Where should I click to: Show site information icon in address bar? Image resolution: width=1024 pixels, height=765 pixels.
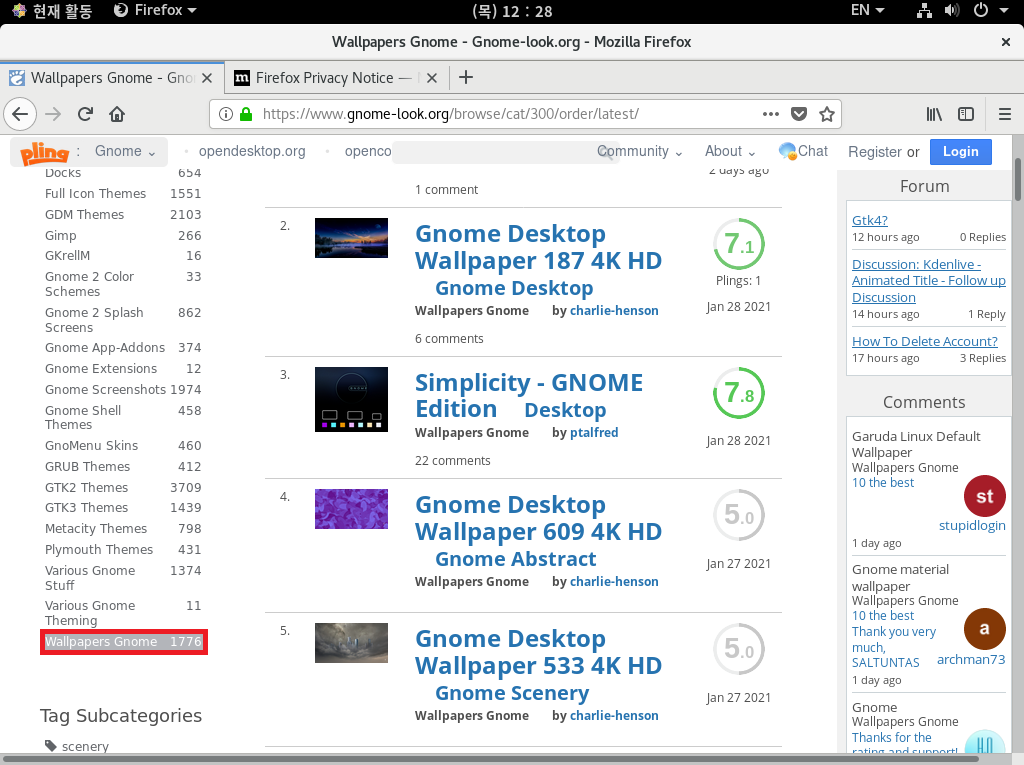click(226, 114)
